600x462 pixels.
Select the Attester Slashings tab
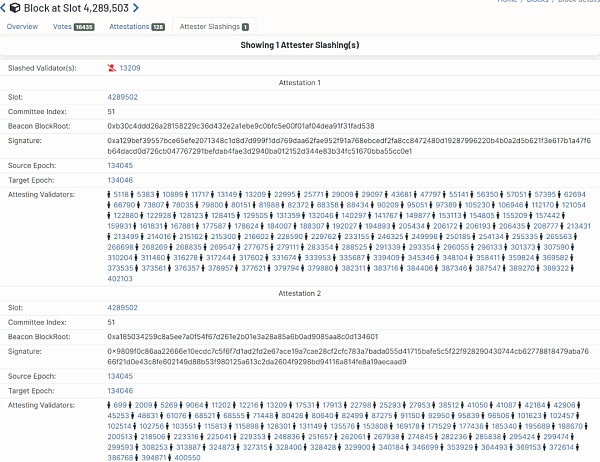coord(214,26)
